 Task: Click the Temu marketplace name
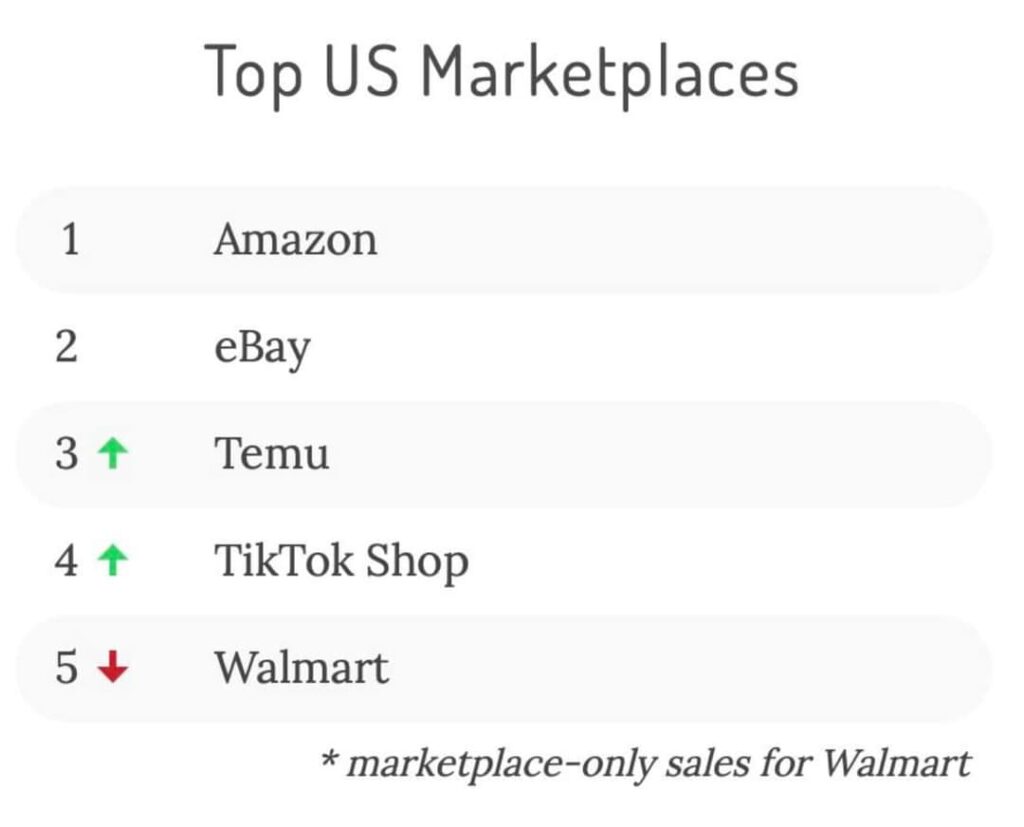272,453
